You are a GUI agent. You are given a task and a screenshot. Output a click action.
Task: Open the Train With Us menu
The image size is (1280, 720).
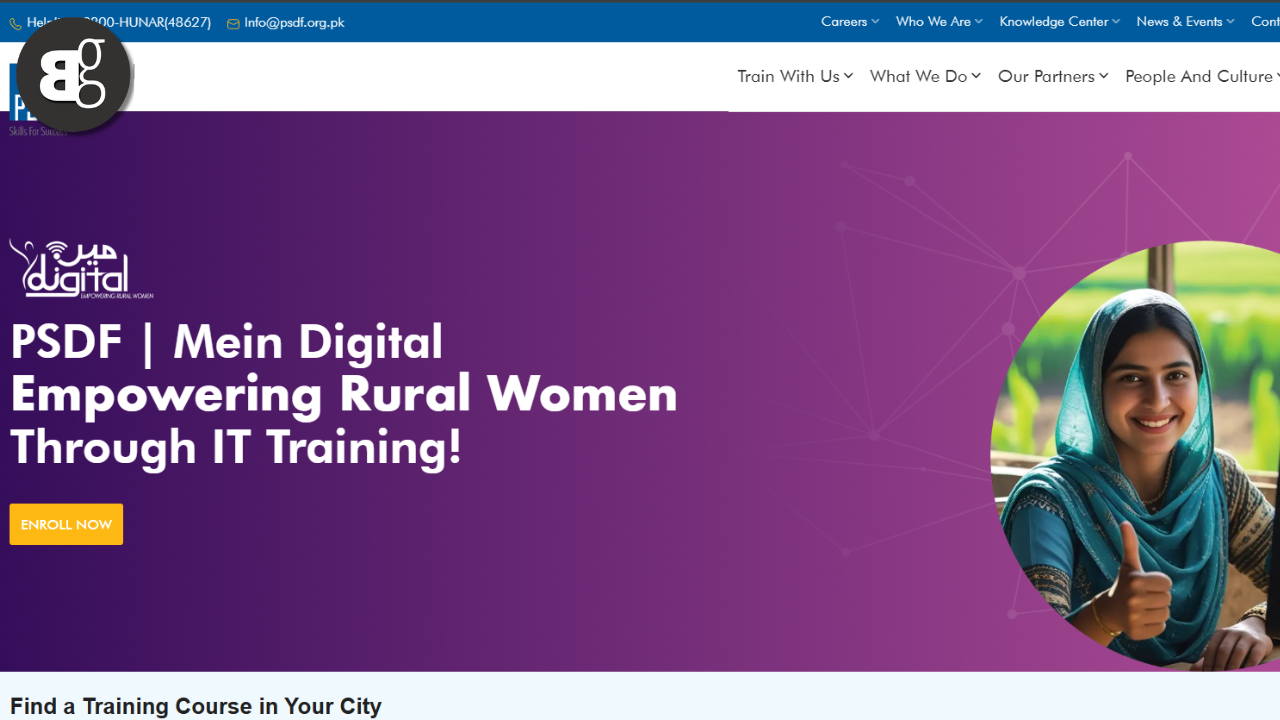tap(794, 76)
